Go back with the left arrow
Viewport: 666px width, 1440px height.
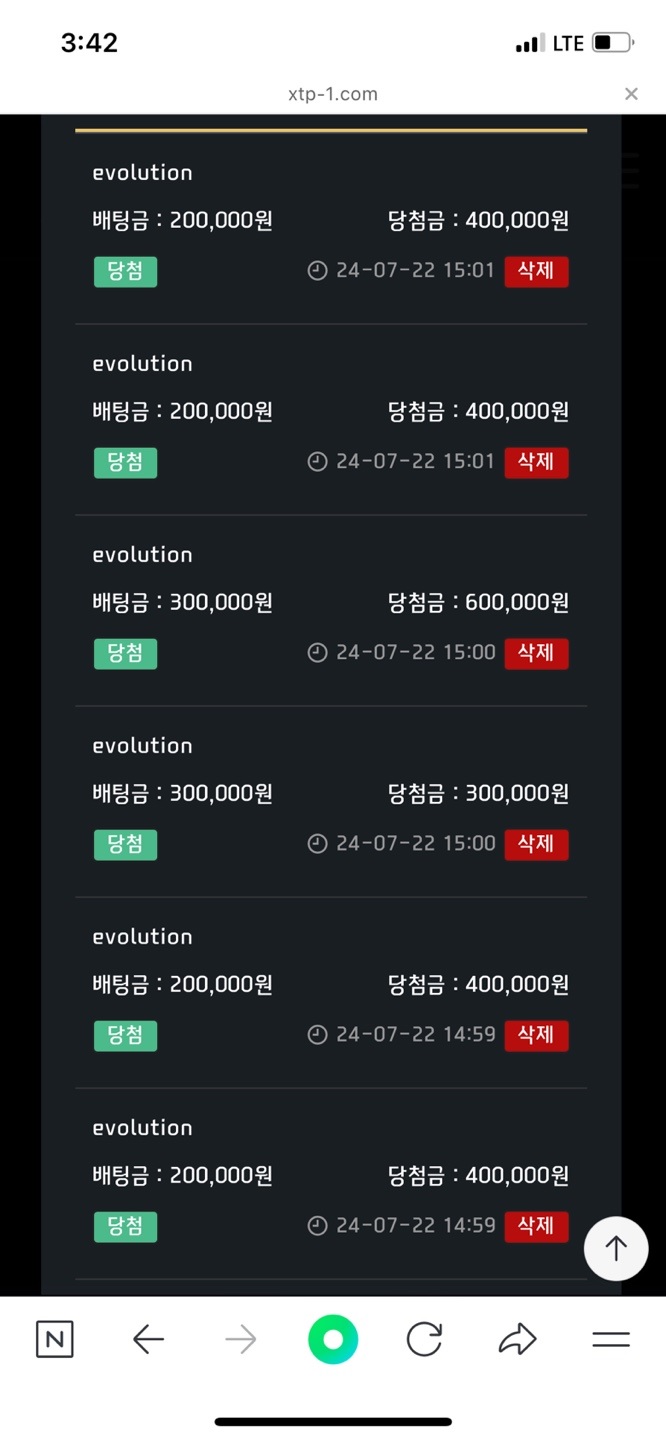tap(148, 1339)
